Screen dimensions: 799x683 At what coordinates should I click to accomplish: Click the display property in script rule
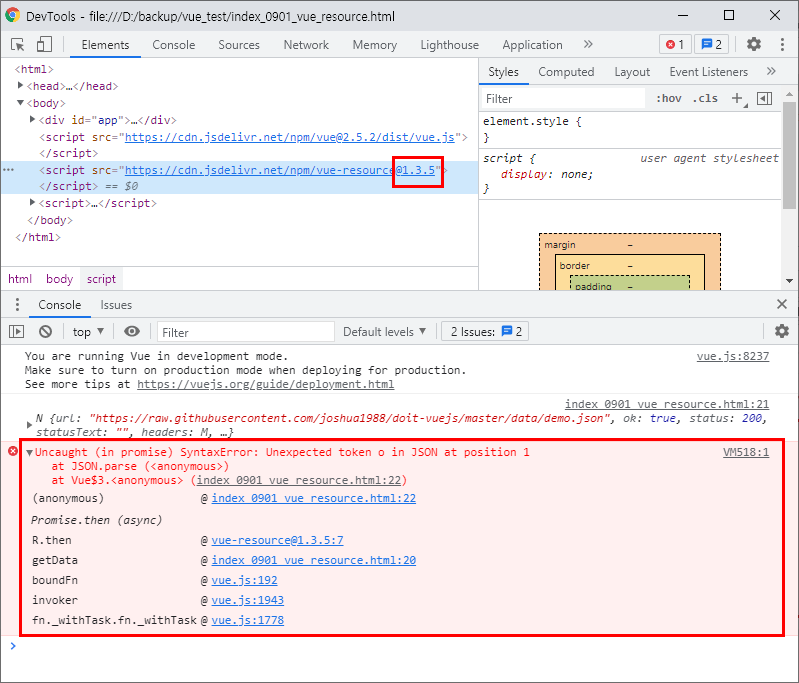coord(524,174)
